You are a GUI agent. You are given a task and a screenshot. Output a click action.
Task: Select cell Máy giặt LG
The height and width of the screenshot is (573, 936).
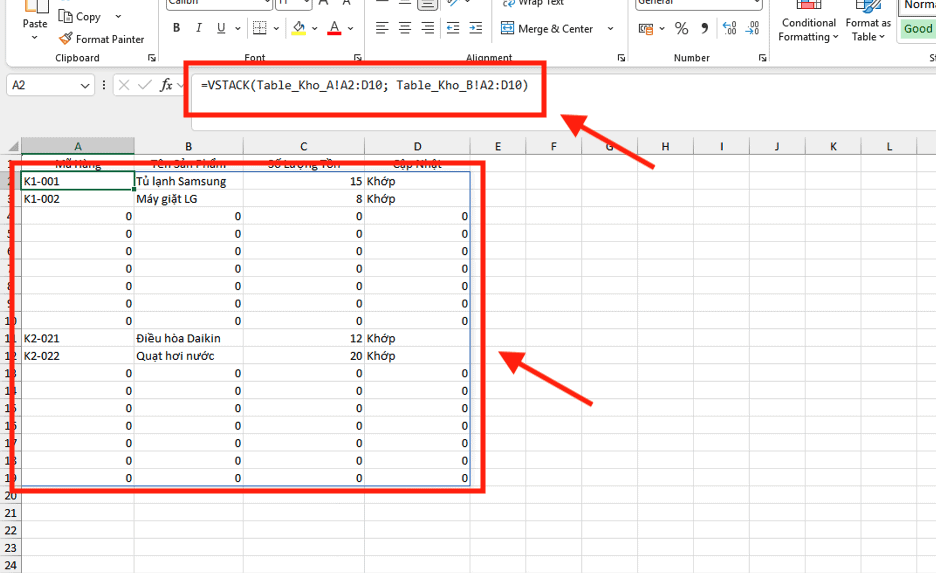(x=189, y=199)
